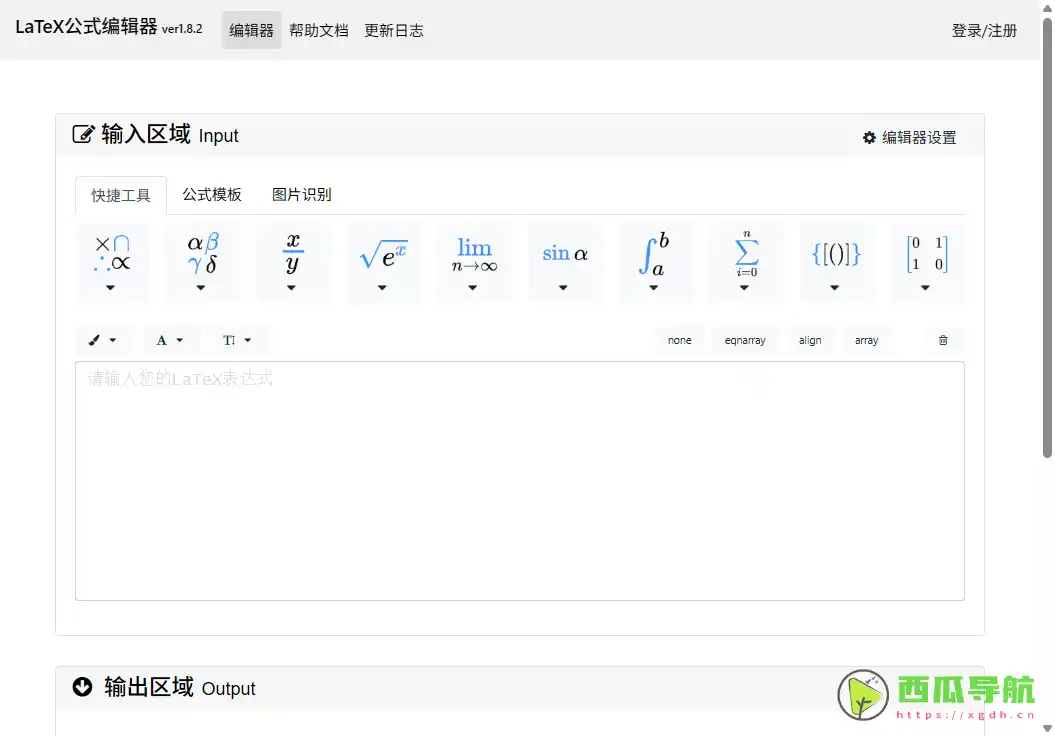Select the summation Σ template
1055x736 pixels.
pyautogui.click(x=745, y=258)
